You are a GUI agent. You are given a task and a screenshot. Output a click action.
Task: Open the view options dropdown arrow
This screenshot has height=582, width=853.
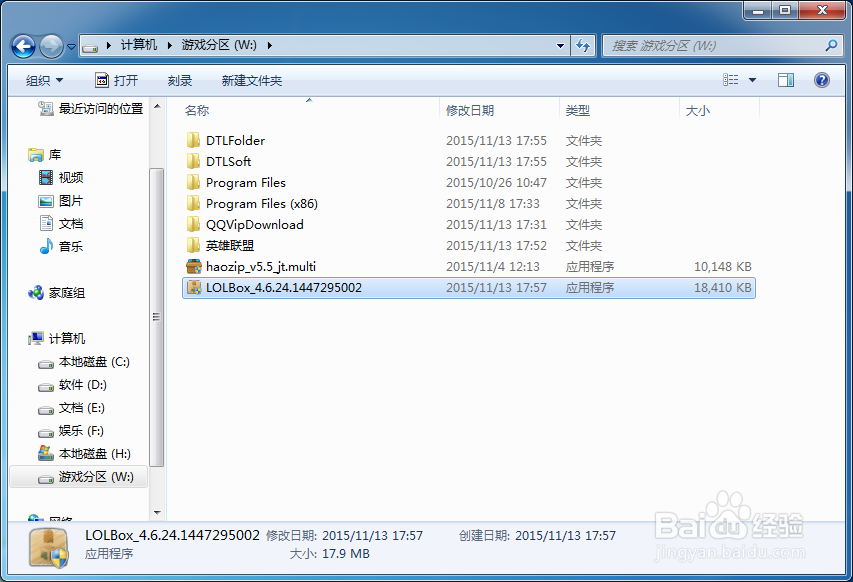click(752, 81)
